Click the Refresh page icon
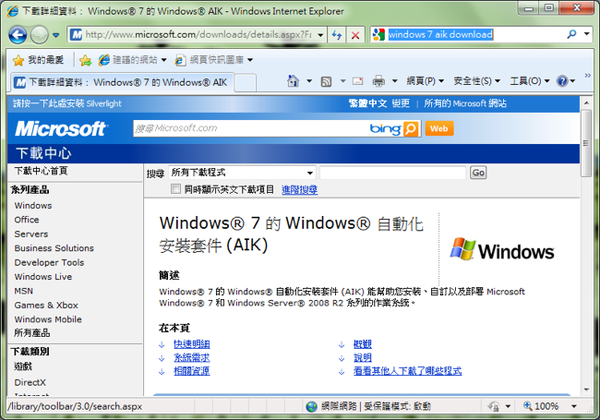600x420 pixels. click(337, 35)
